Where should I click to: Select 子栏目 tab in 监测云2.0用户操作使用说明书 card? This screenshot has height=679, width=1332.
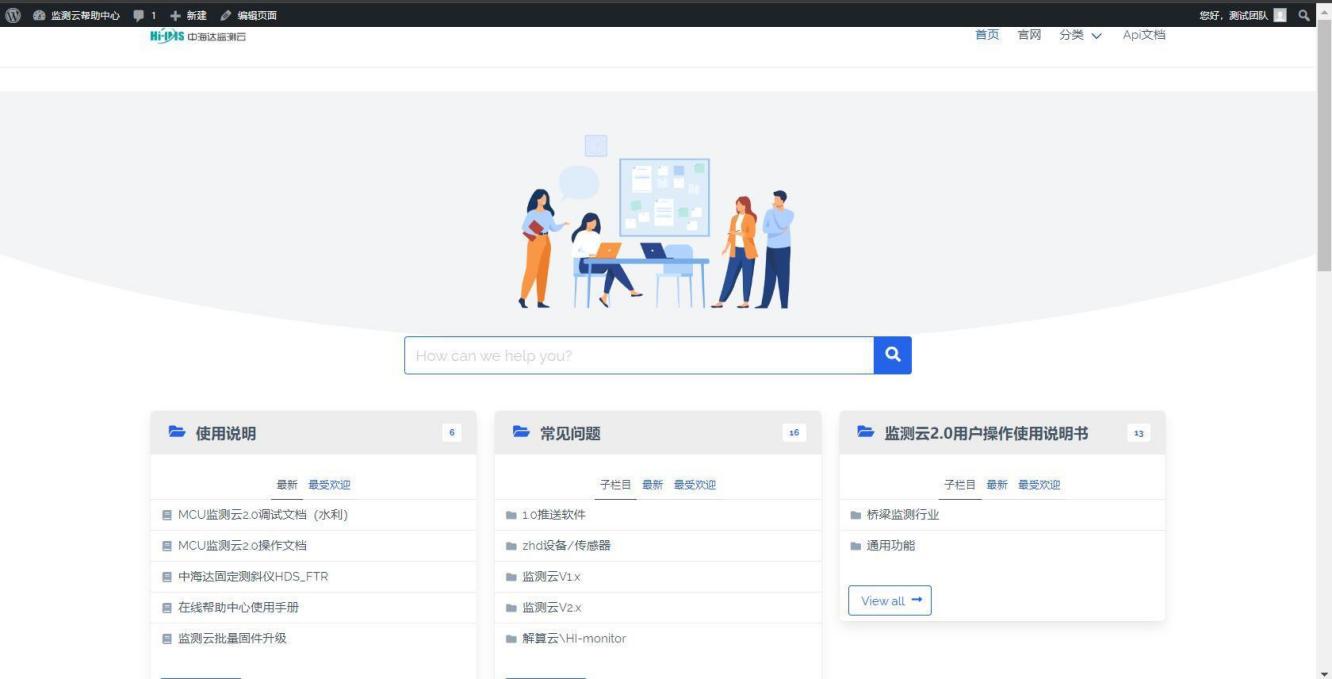[x=962, y=485]
